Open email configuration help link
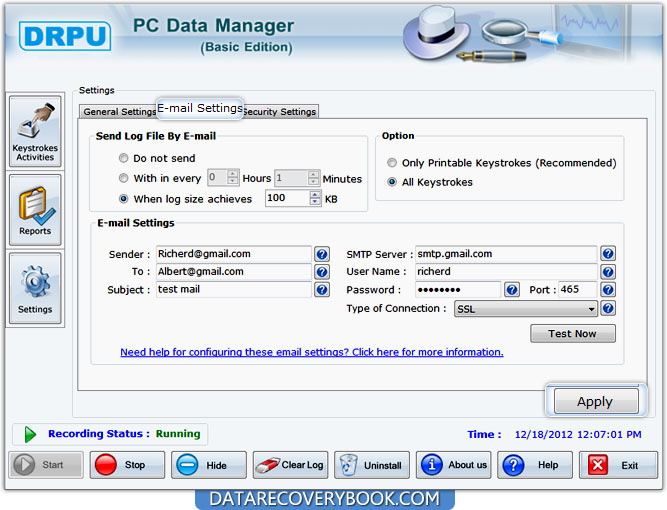Viewport: 667px width, 510px height. tap(312, 352)
